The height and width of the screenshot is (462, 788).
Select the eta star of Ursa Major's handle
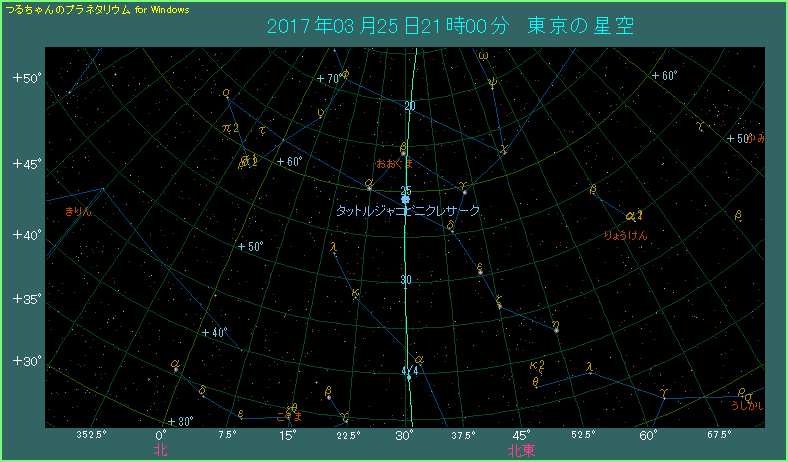click(x=556, y=328)
